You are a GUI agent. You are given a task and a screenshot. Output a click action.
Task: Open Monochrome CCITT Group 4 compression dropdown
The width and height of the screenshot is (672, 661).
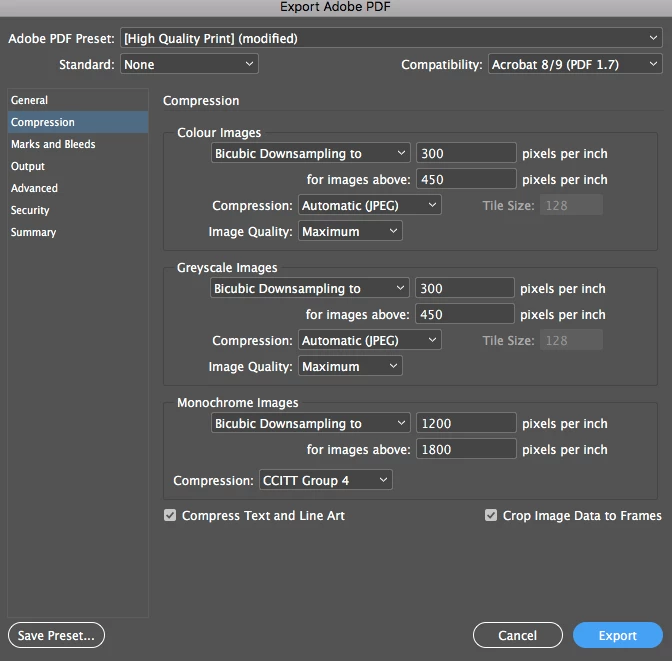point(326,480)
